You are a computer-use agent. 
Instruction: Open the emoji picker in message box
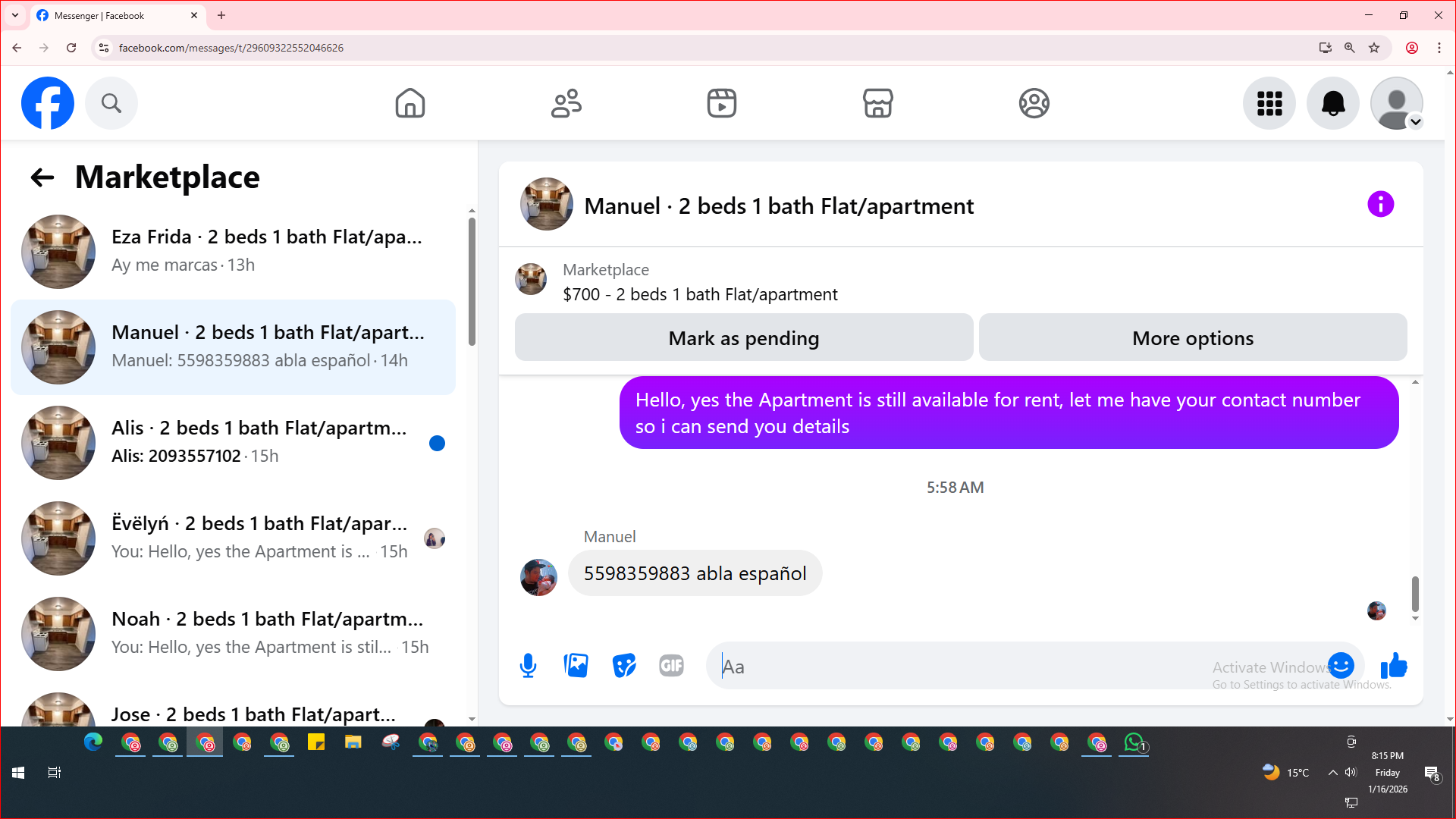(1341, 665)
